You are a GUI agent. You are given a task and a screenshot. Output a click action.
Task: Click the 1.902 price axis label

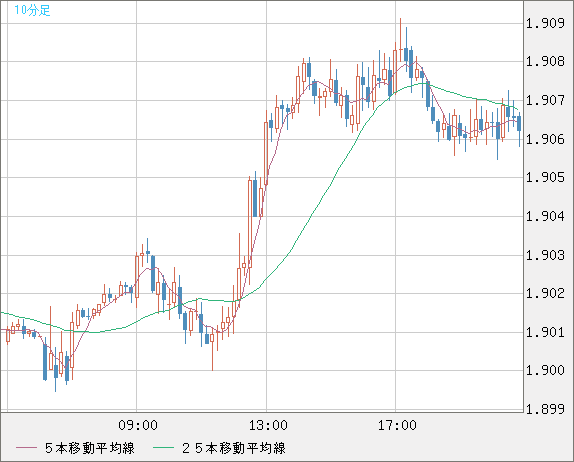pyautogui.click(x=545, y=293)
